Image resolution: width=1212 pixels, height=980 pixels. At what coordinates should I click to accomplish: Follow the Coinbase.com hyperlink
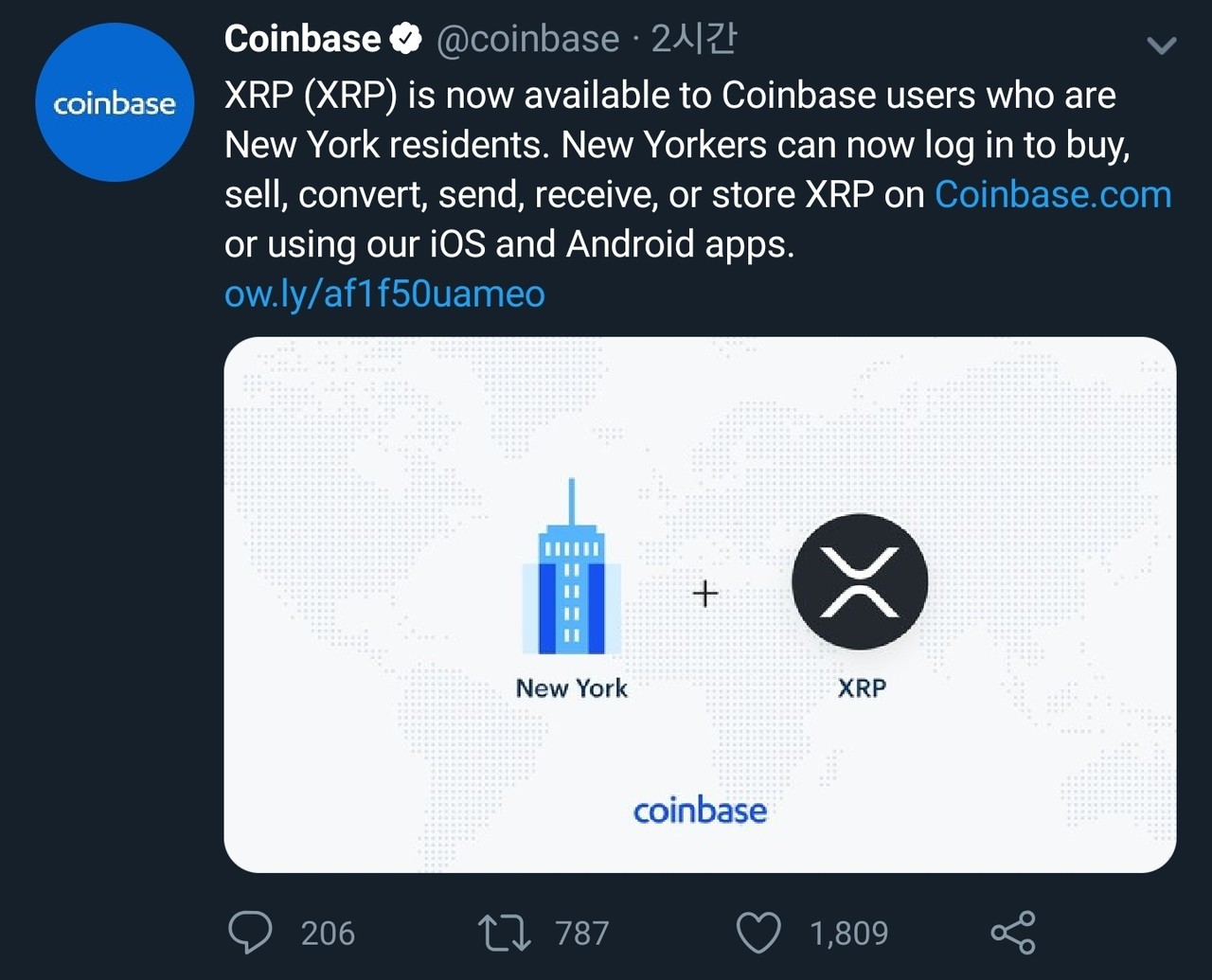[1052, 194]
